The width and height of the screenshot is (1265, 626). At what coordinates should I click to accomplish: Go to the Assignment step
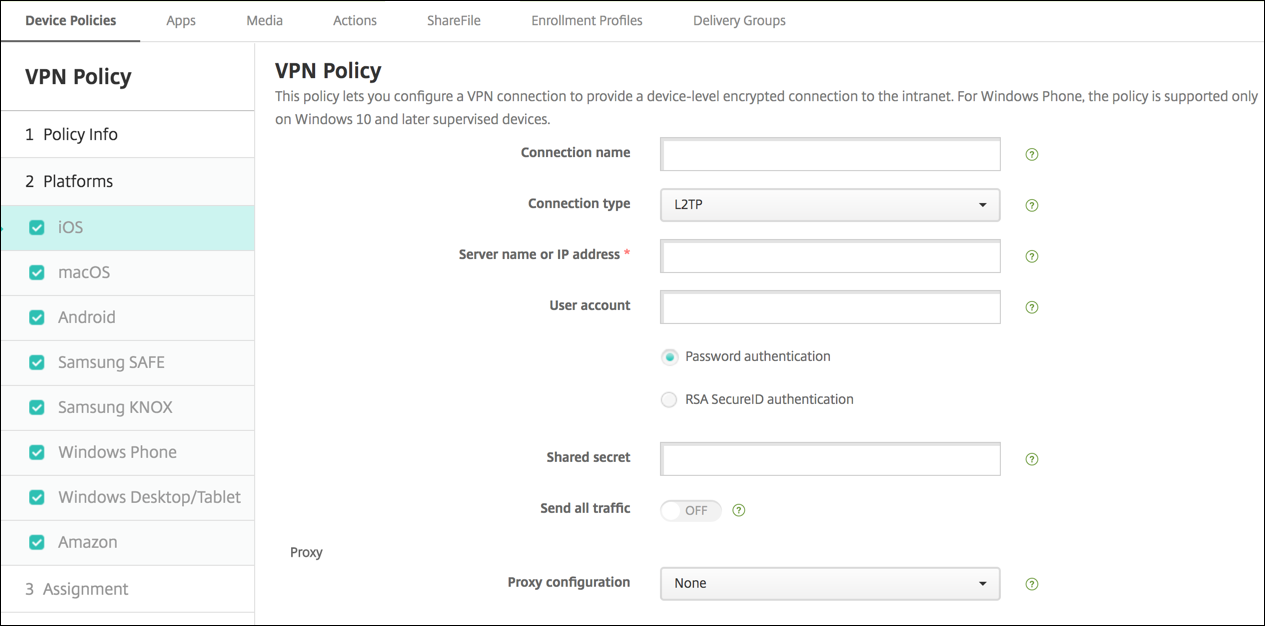pyautogui.click(x=76, y=589)
